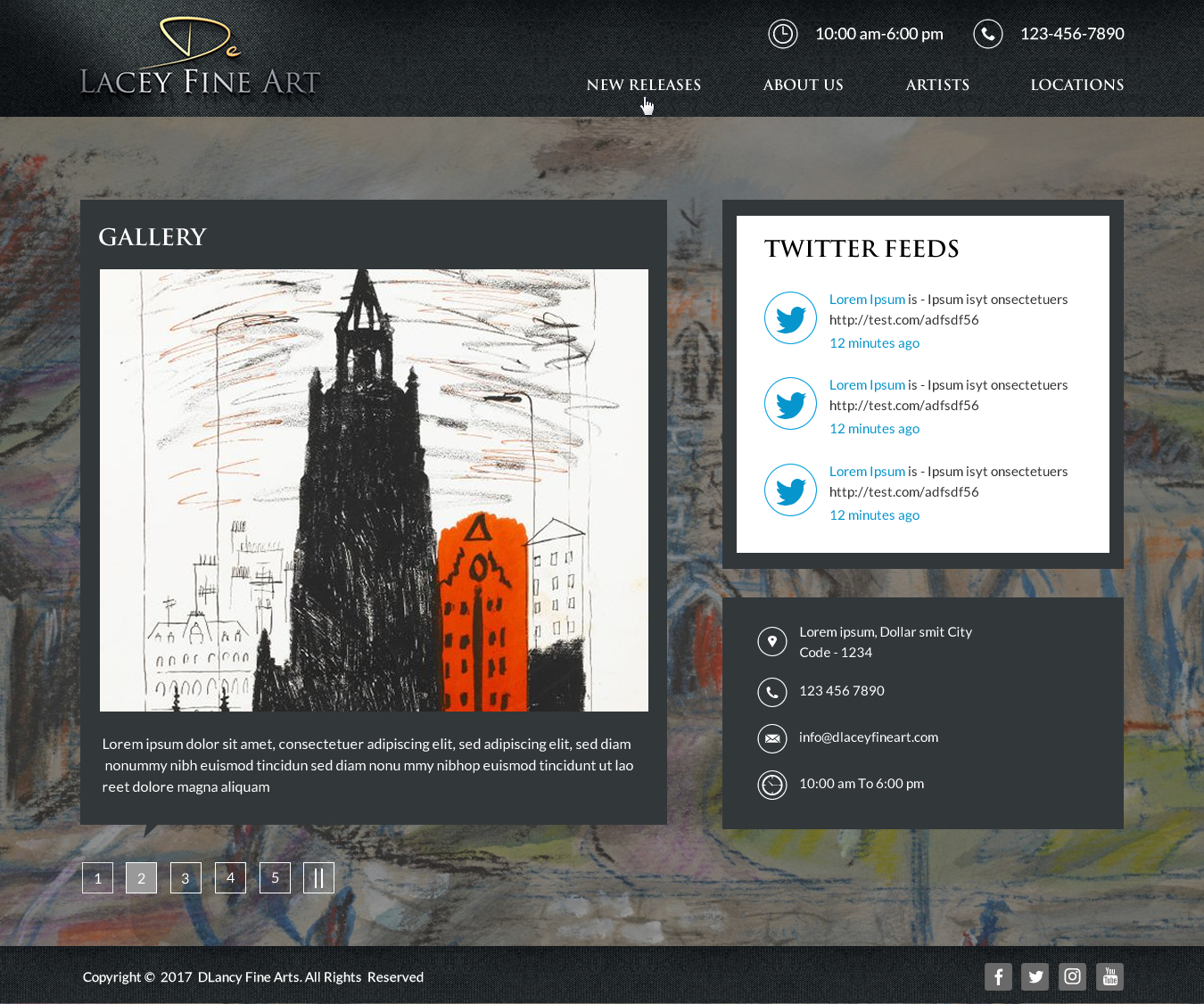
Task: Click the 10:00 am To 6:00 pm contact hours
Action: (x=862, y=784)
